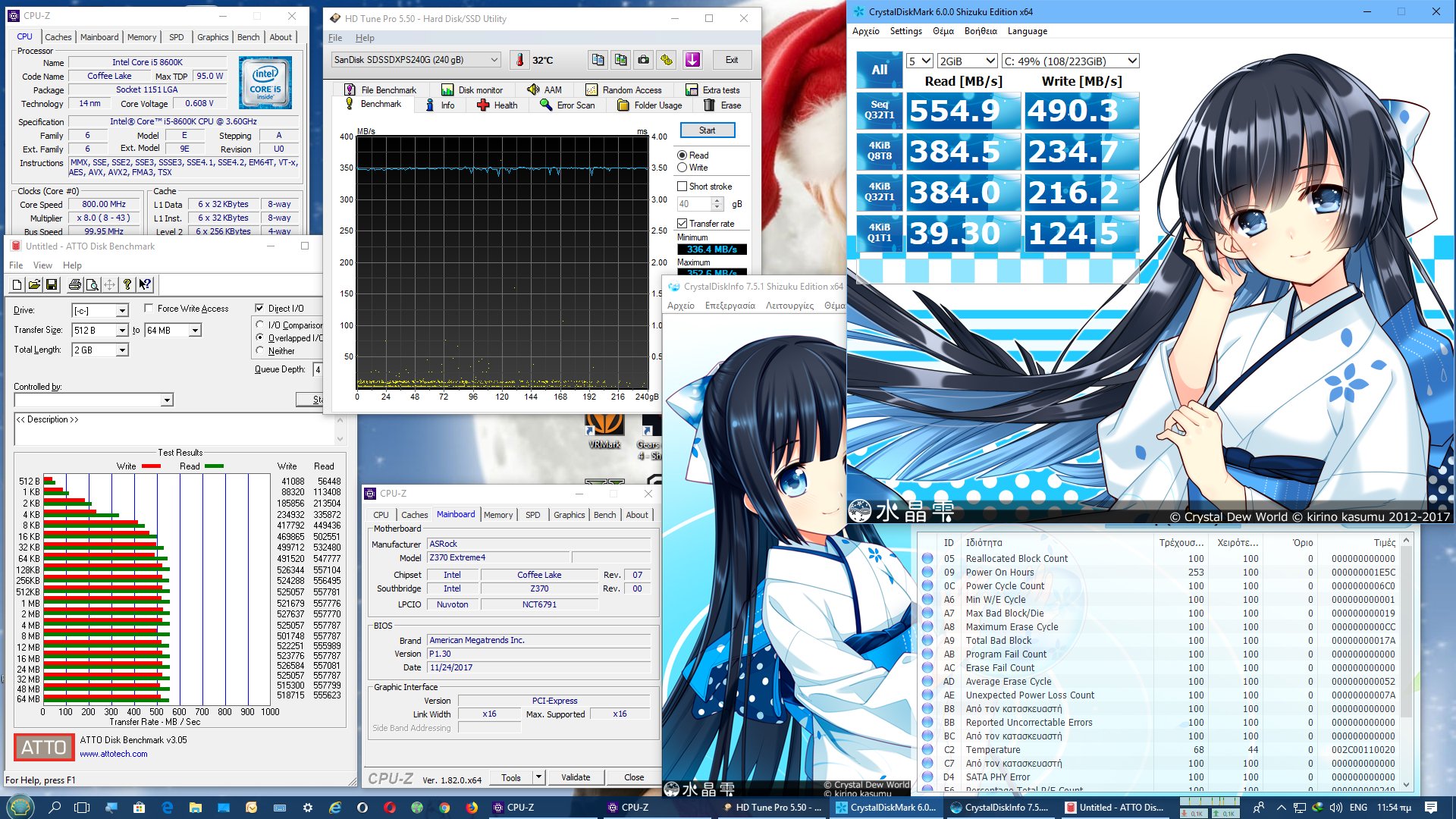Enable Force Write Access checkbox

tap(149, 308)
